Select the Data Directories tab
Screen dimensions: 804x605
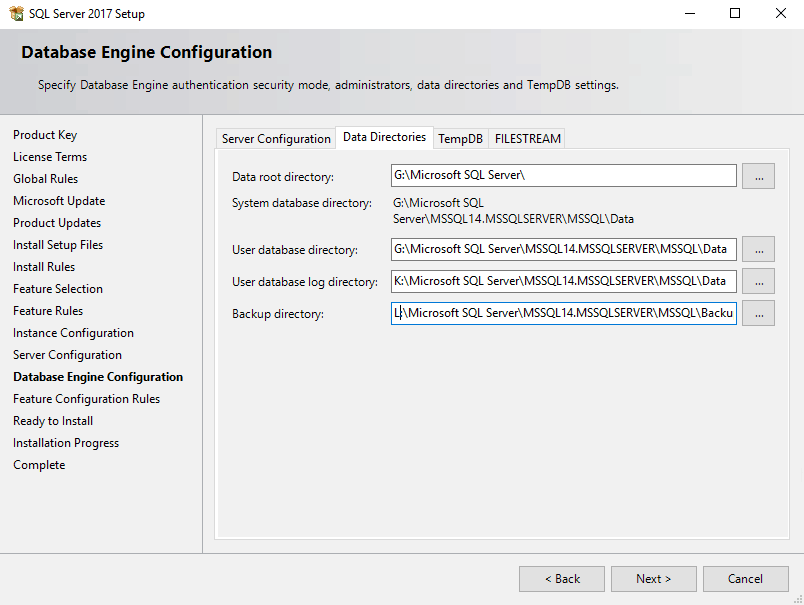tap(384, 137)
